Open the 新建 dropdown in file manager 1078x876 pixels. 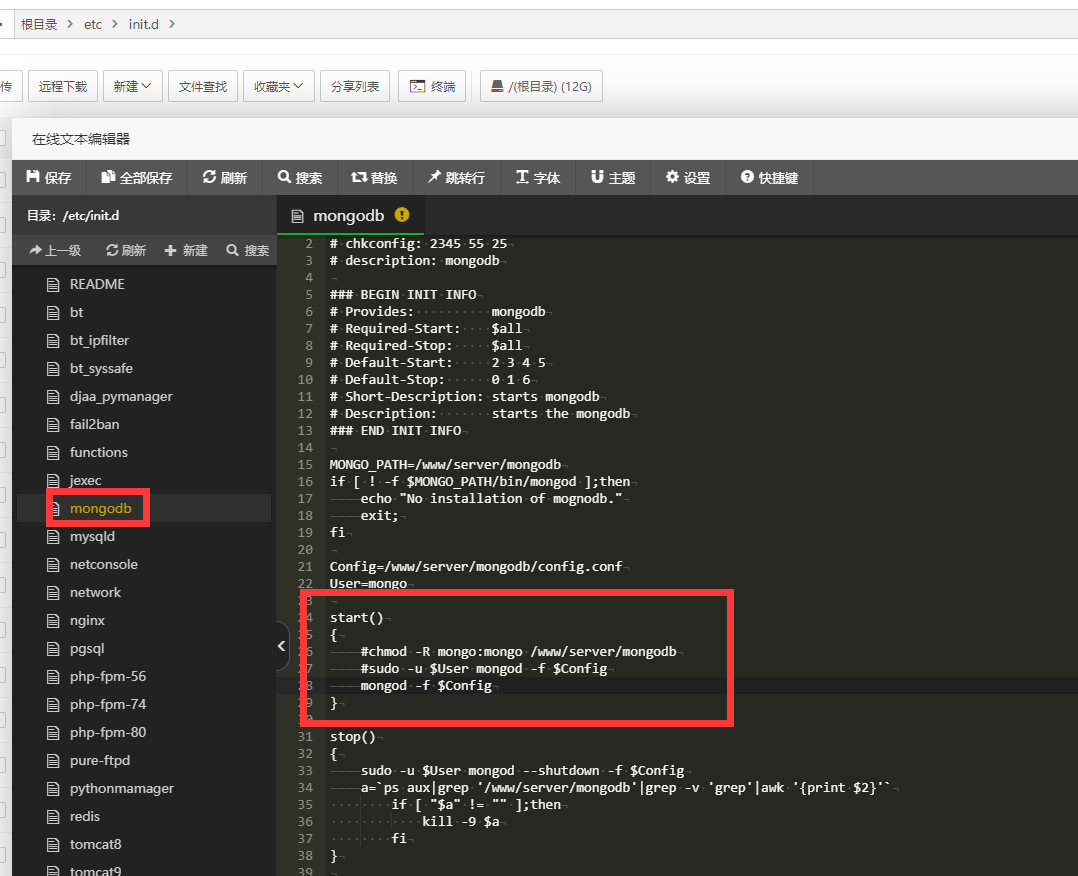click(132, 87)
